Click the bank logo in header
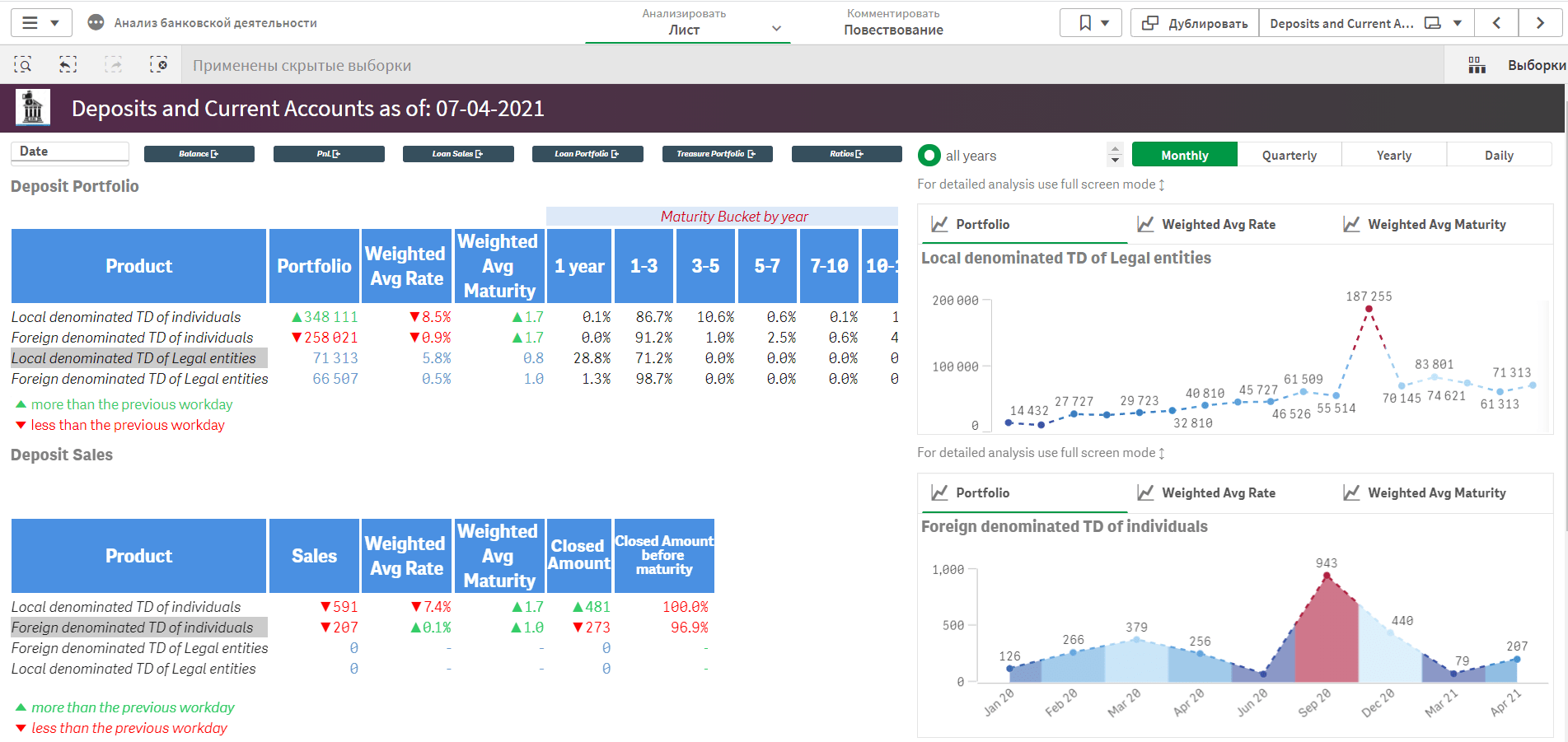This screenshot has width=1568, height=742. [x=33, y=108]
